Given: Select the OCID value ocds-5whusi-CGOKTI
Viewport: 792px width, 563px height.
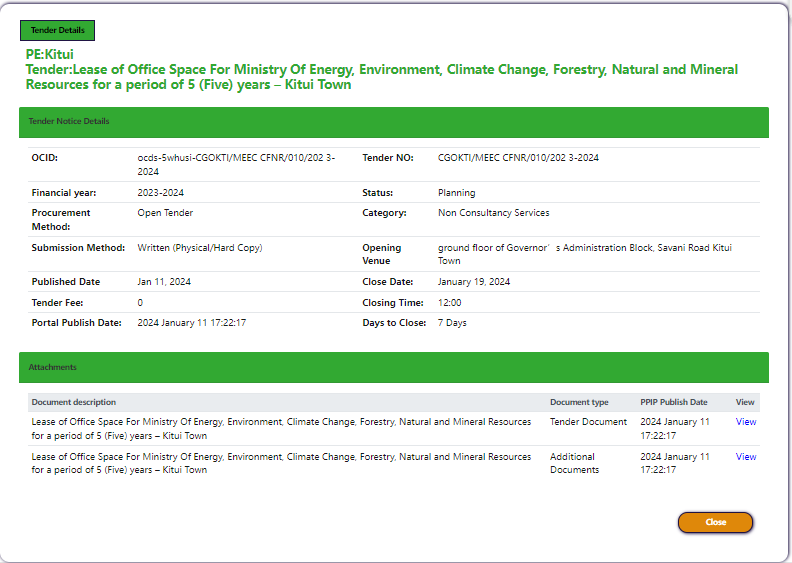Looking at the screenshot, I should pyautogui.click(x=236, y=165).
